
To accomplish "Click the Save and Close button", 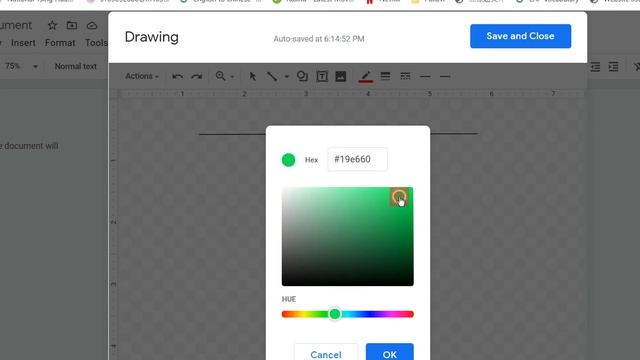I will pos(520,36).
